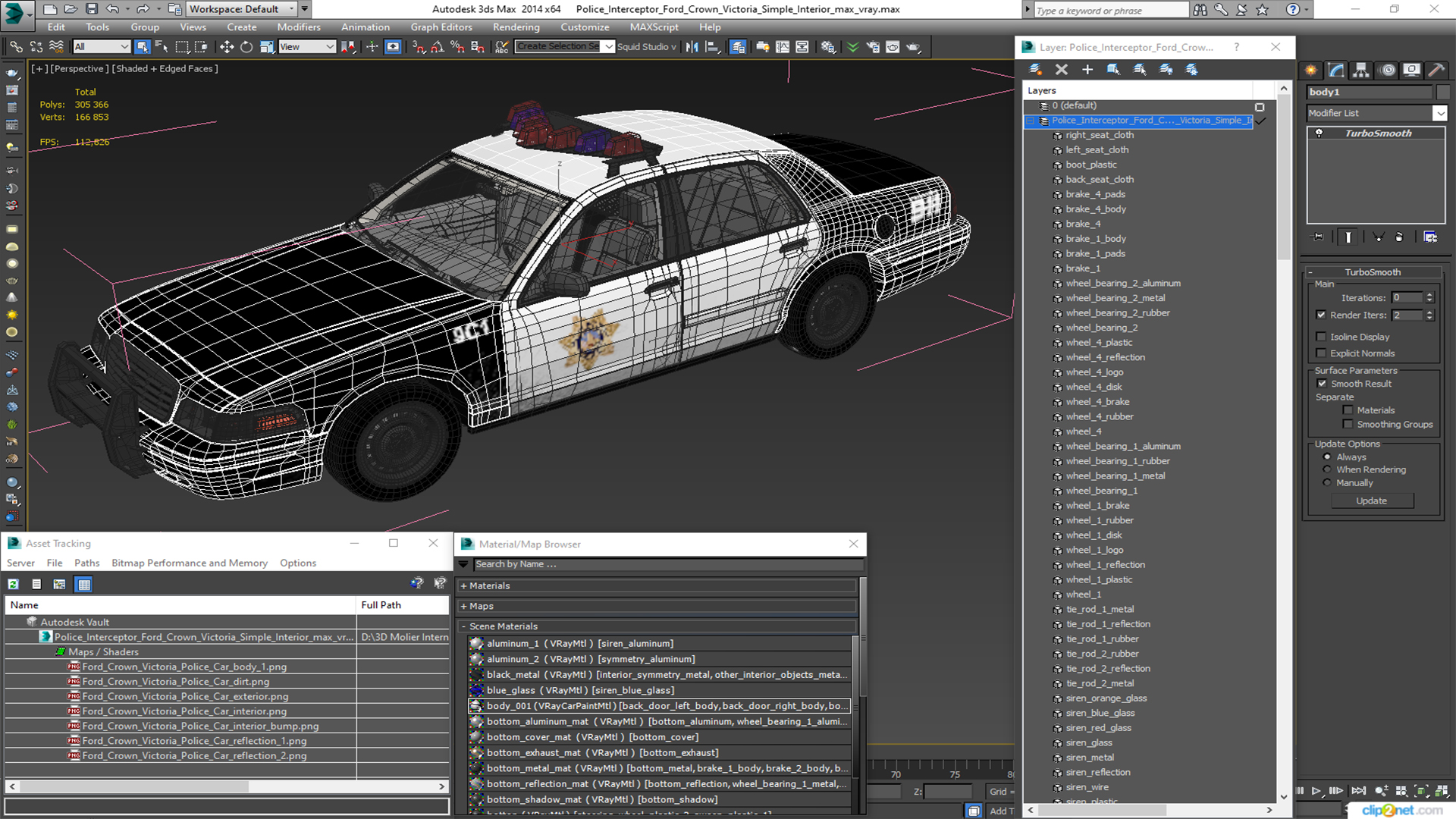Click Add Selected Objects plus icon
Screen dimensions: 1456x819
click(x=1087, y=70)
